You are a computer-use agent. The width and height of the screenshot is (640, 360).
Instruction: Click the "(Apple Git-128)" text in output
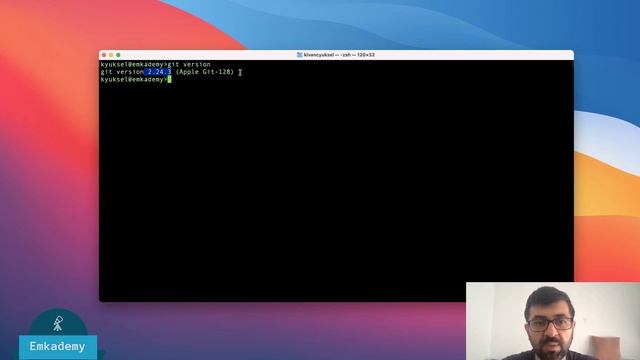(204, 72)
